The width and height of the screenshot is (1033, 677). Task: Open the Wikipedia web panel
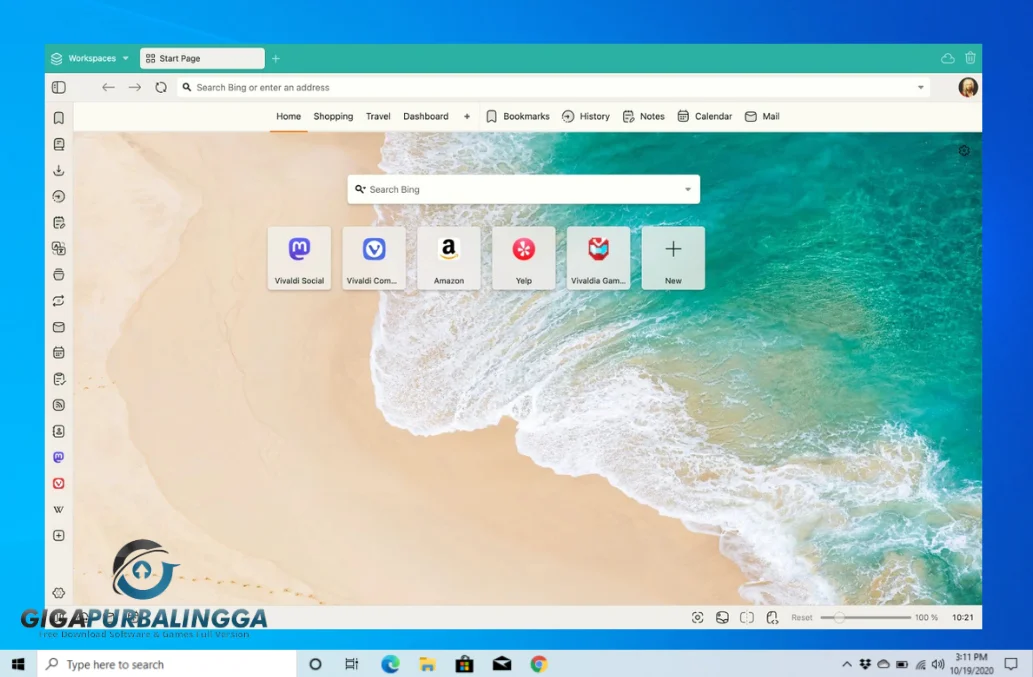tap(58, 509)
